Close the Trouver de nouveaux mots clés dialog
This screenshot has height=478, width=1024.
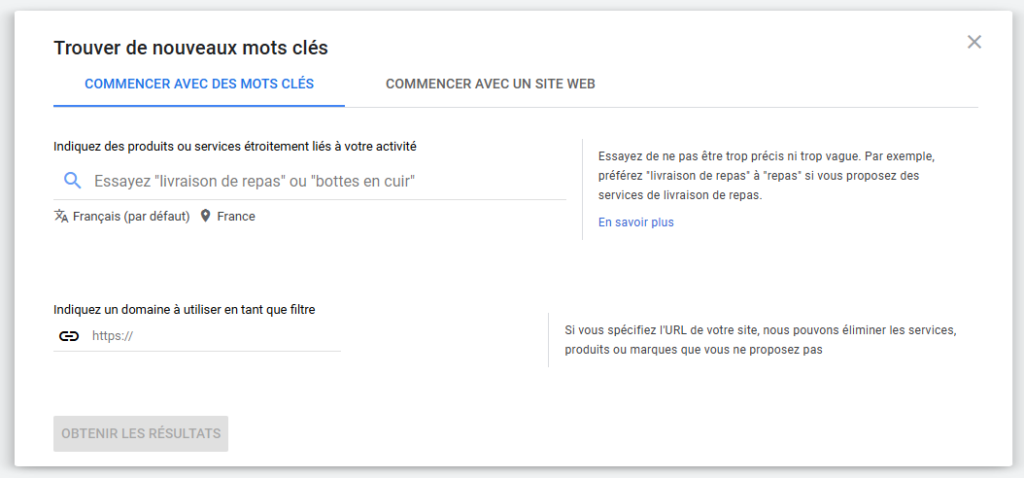click(x=974, y=42)
